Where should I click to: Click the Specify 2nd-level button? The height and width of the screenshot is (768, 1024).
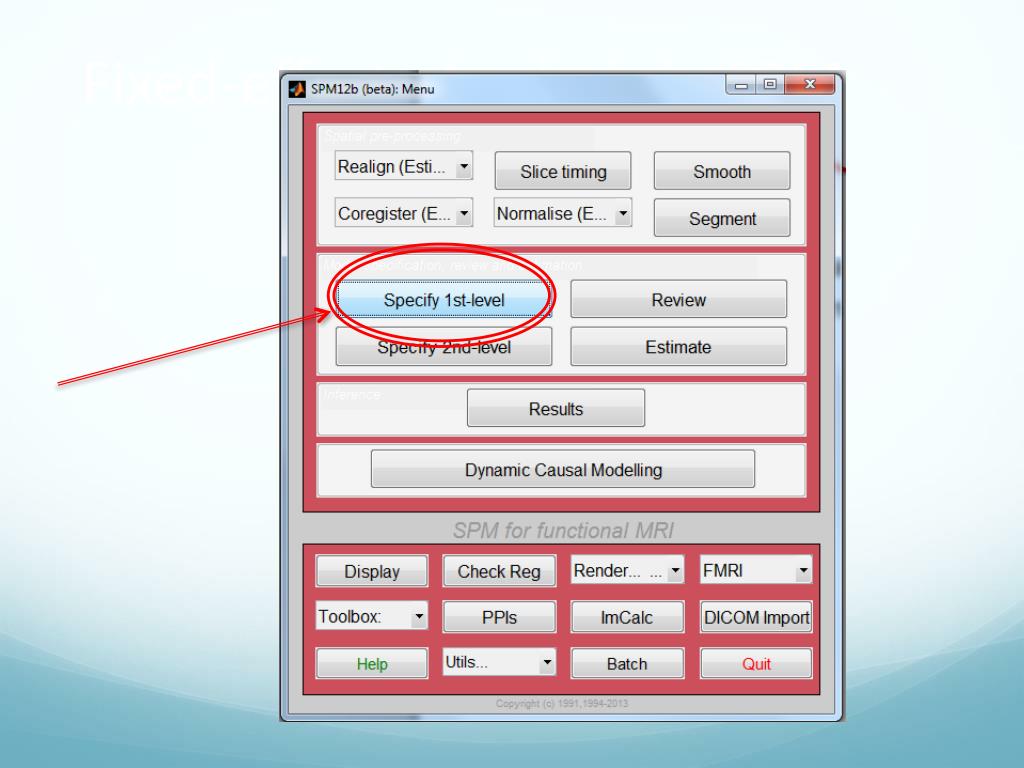click(444, 347)
